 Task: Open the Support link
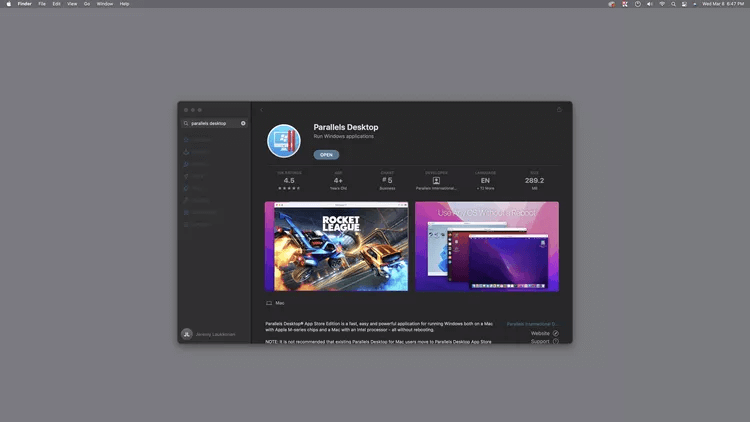[540, 341]
